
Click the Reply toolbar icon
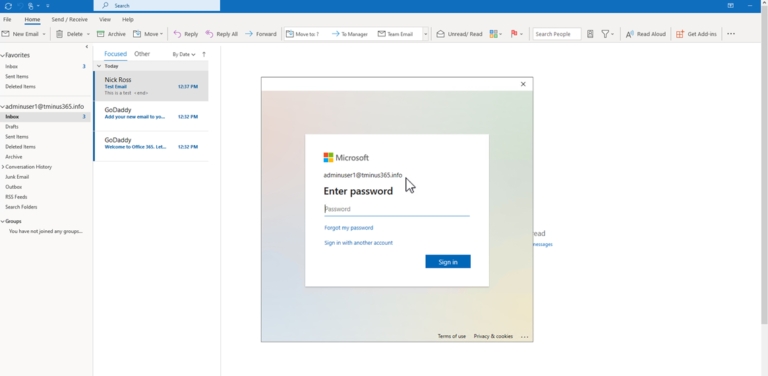[177, 34]
